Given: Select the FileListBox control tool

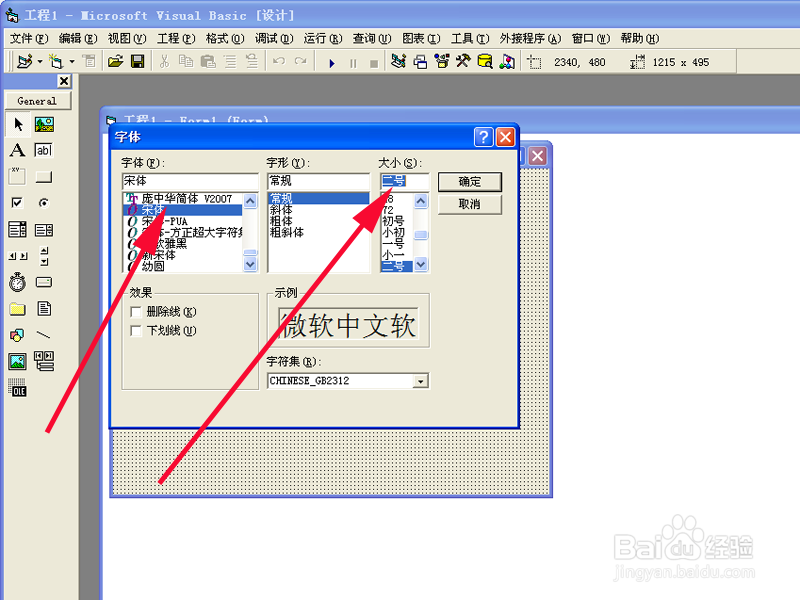Looking at the screenshot, I should (x=44, y=309).
